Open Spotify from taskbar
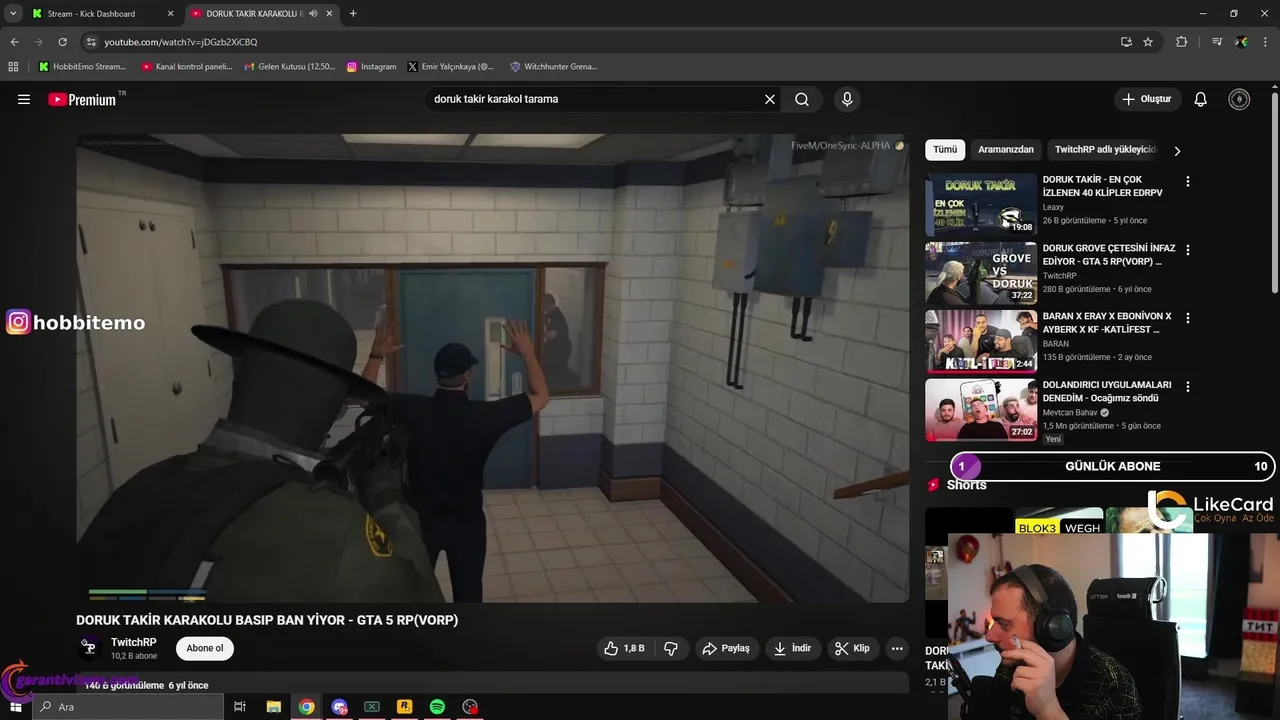Image resolution: width=1280 pixels, height=720 pixels. point(437,707)
